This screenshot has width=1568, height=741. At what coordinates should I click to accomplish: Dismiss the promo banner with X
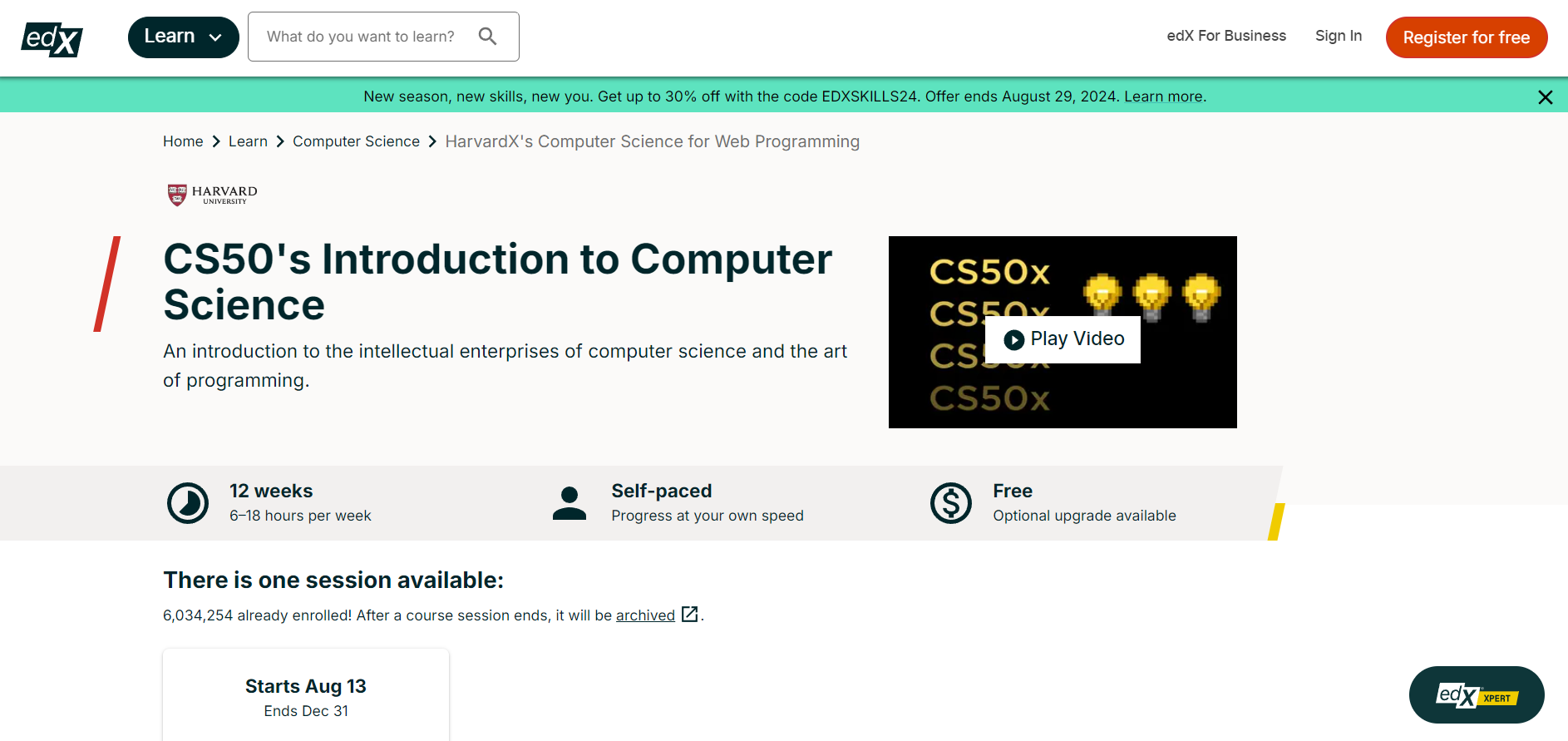(x=1546, y=97)
